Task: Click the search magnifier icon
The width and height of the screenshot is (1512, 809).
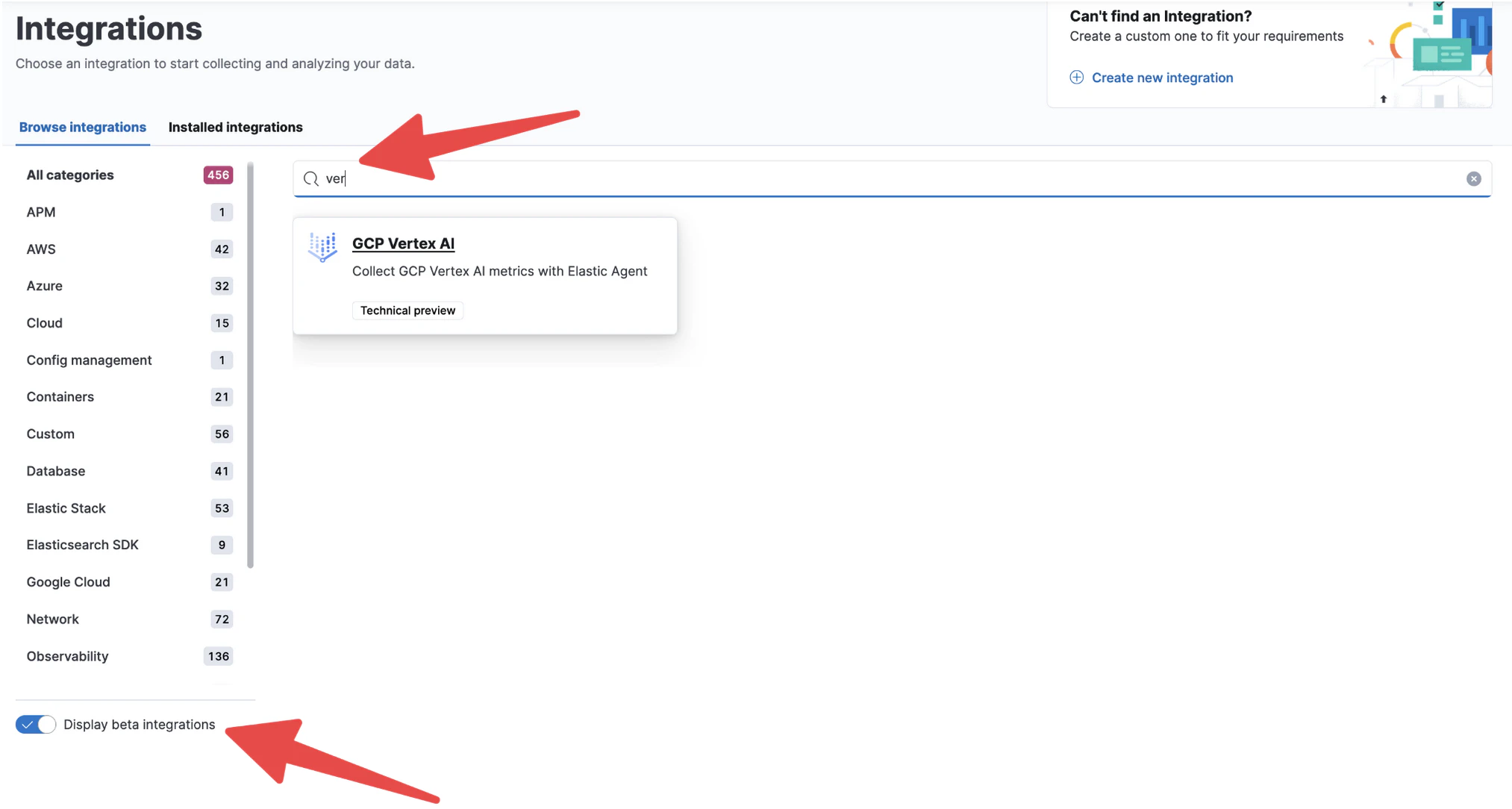Action: (x=311, y=179)
